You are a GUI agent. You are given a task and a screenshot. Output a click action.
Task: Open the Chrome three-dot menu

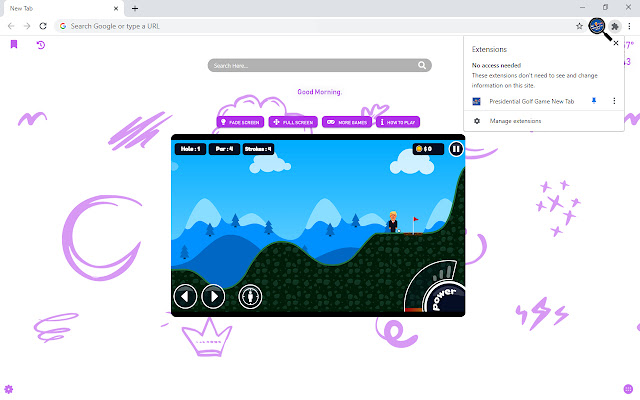(629, 26)
